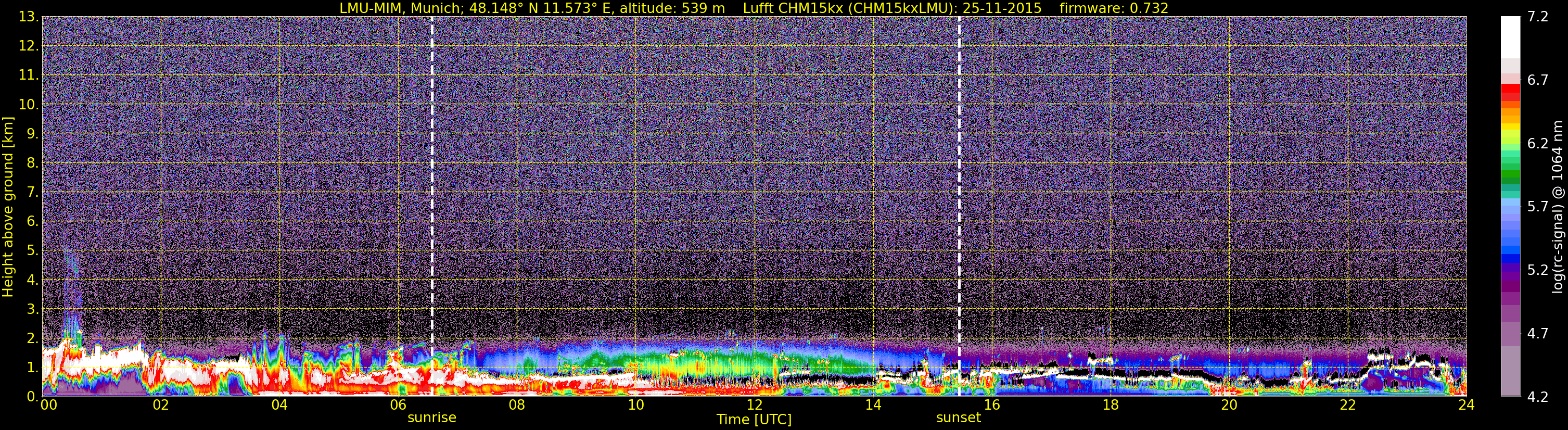Click the time tick label '10'

click(x=635, y=405)
